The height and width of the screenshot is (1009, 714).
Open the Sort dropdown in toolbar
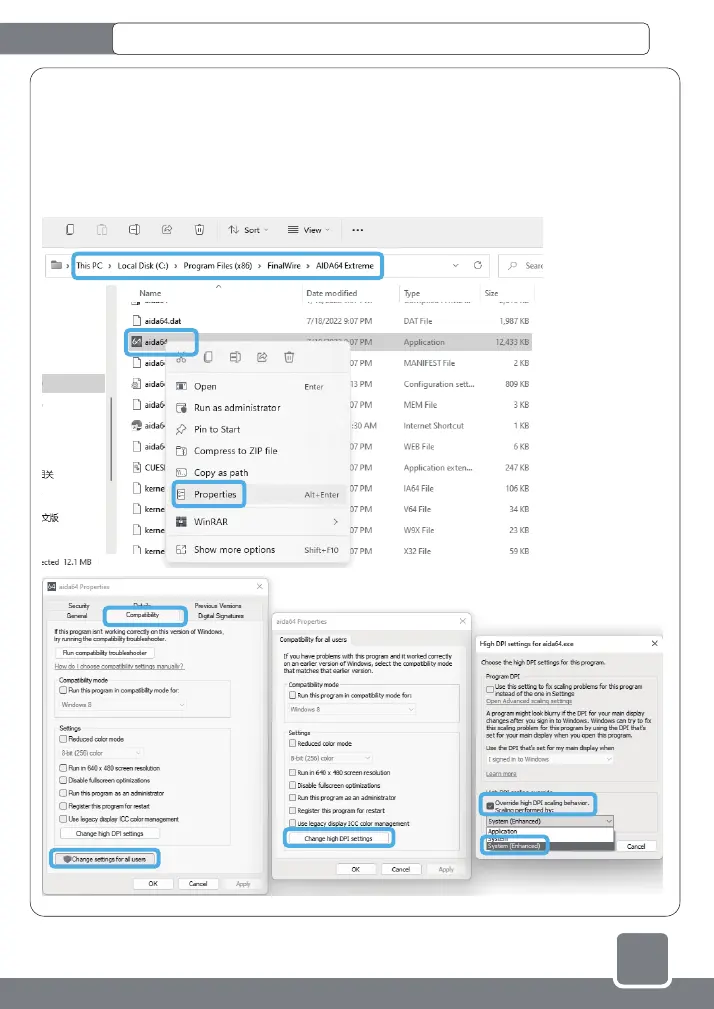click(248, 230)
